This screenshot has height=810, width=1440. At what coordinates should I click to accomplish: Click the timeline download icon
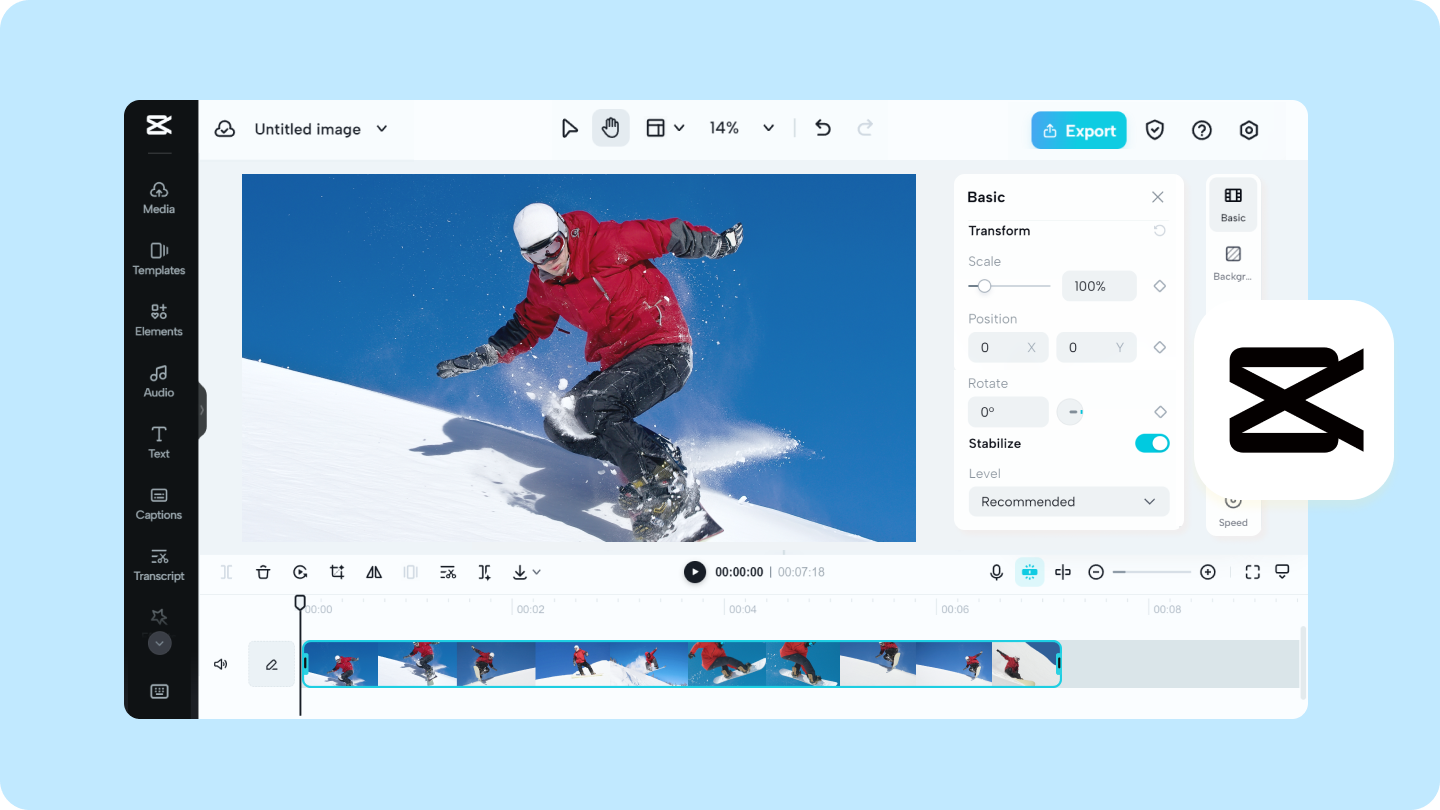[x=519, y=572]
